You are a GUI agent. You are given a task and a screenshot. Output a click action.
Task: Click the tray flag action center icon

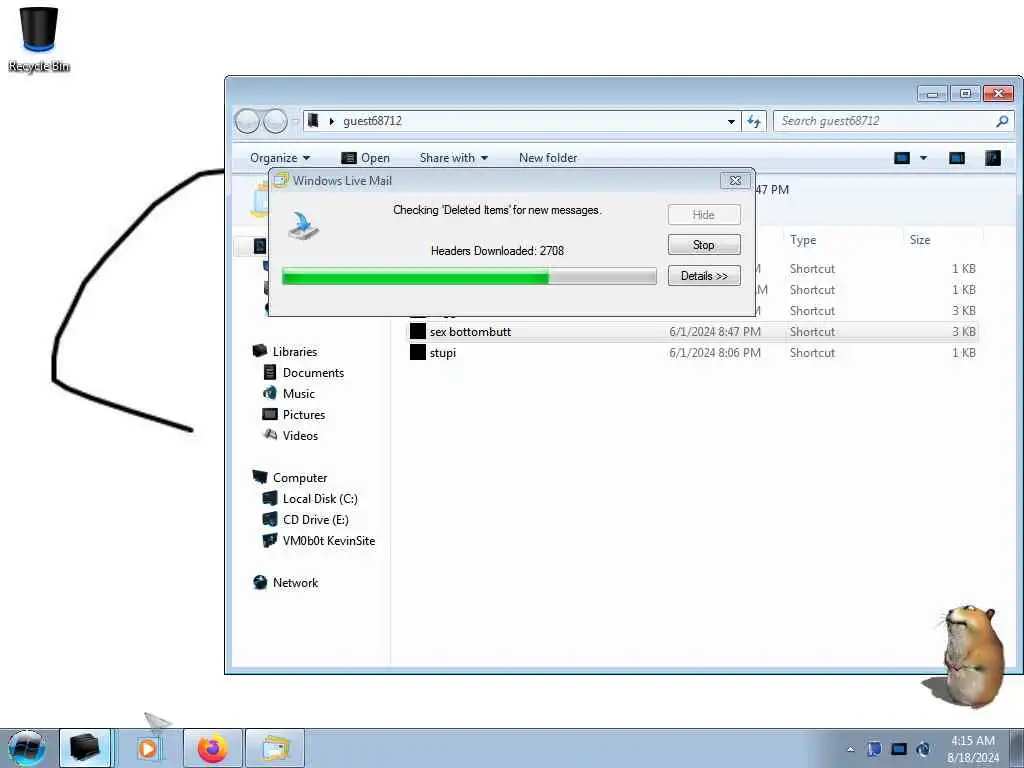pyautogui.click(x=874, y=749)
